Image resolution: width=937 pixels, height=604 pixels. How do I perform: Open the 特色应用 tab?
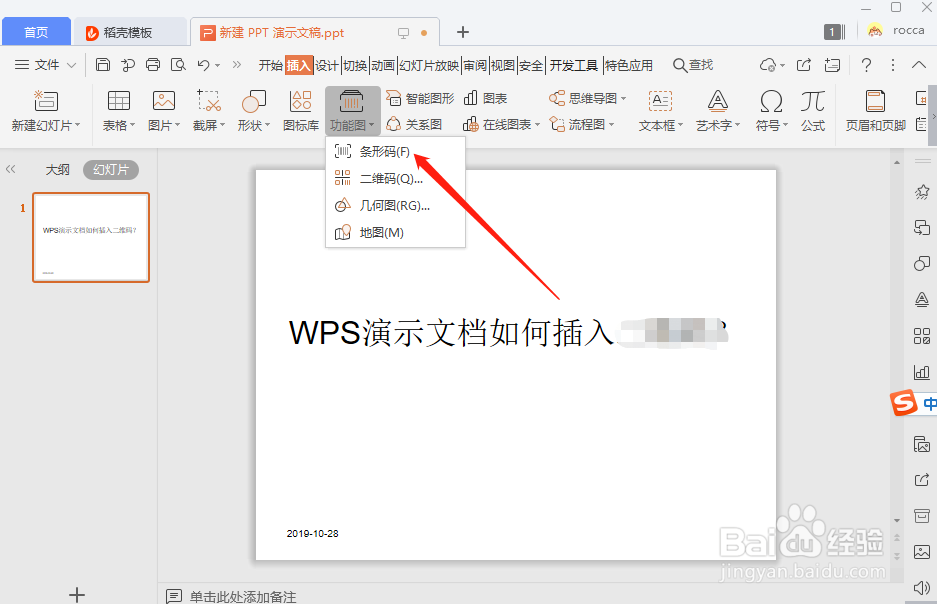(x=629, y=65)
